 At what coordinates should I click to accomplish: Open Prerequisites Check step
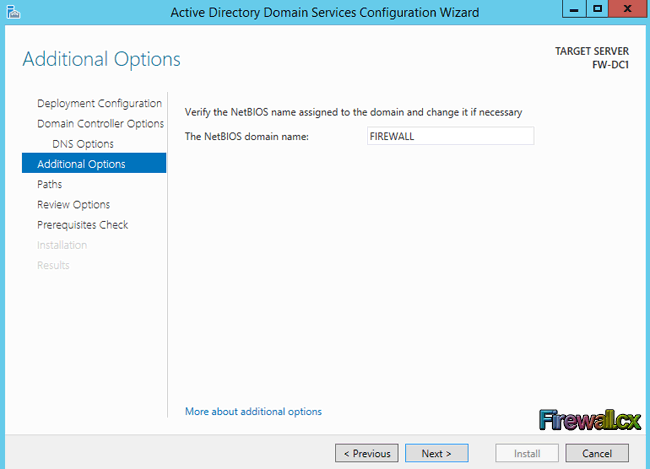coord(82,225)
